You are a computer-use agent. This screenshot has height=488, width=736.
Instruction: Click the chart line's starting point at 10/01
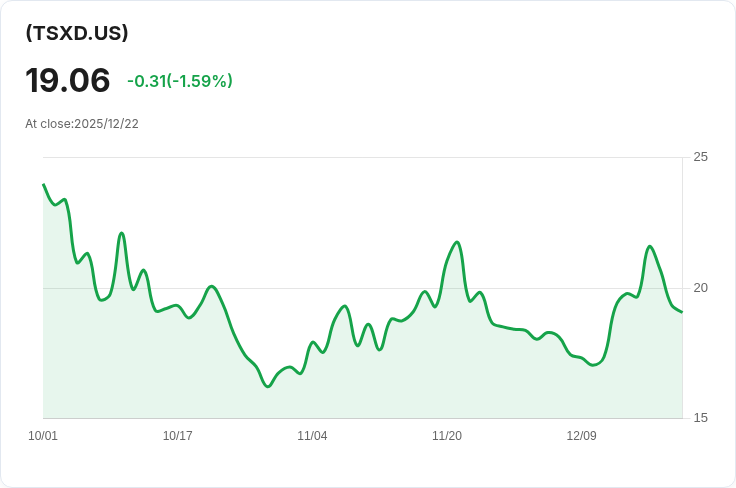[44, 185]
